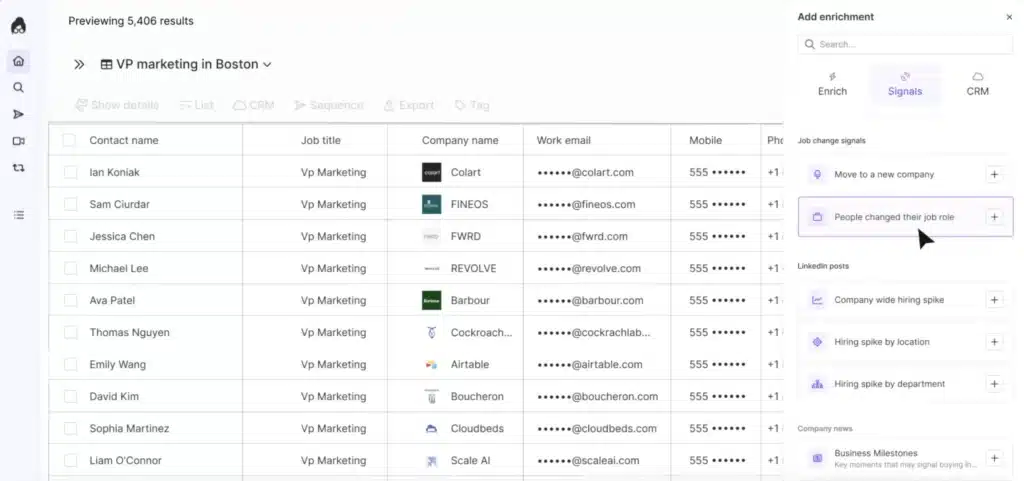Click the Hiring spike by location icon

(x=817, y=342)
